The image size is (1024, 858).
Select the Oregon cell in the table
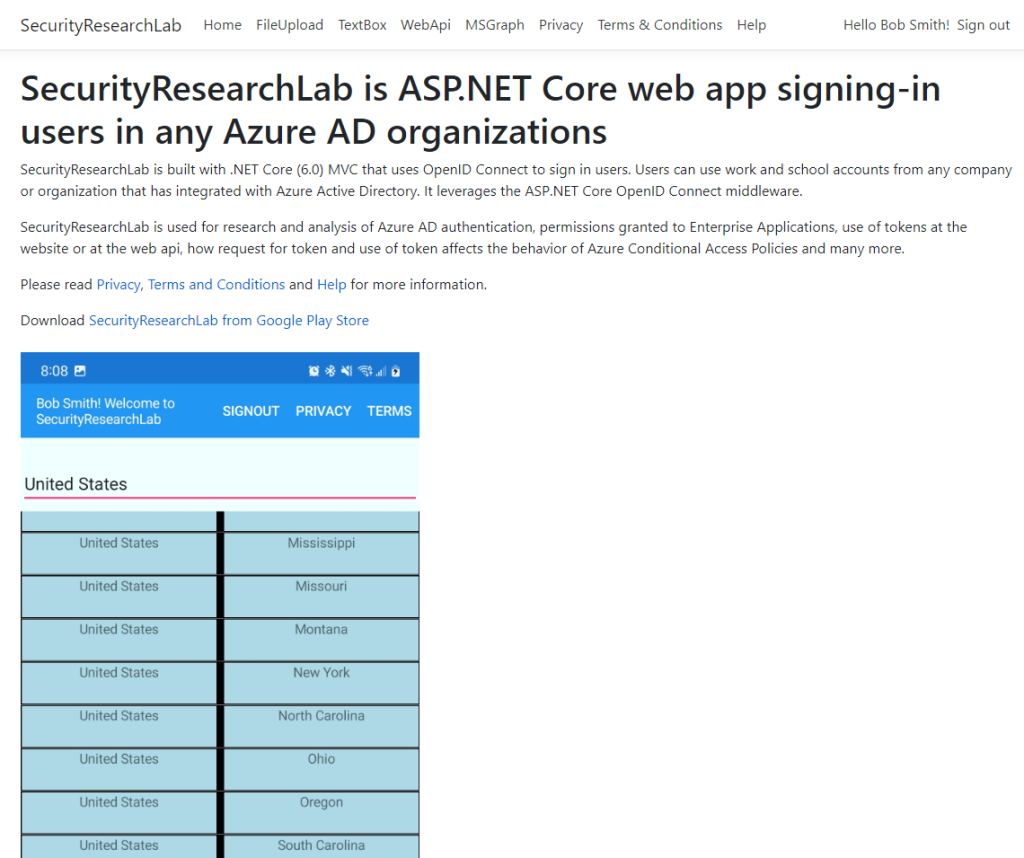pyautogui.click(x=321, y=812)
